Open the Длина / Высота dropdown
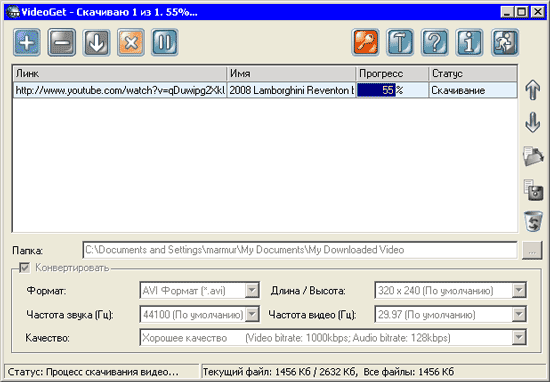The height and width of the screenshot is (382, 550). point(519,290)
